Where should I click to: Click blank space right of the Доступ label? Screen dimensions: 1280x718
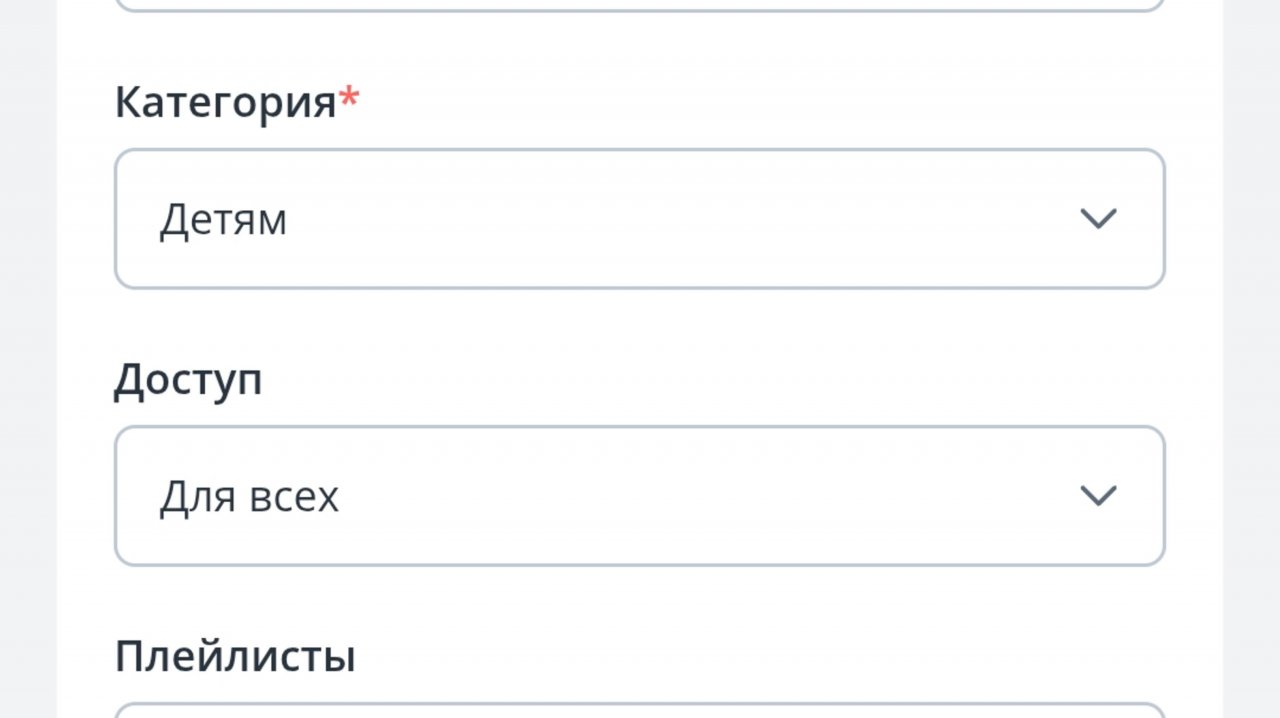tap(700, 380)
